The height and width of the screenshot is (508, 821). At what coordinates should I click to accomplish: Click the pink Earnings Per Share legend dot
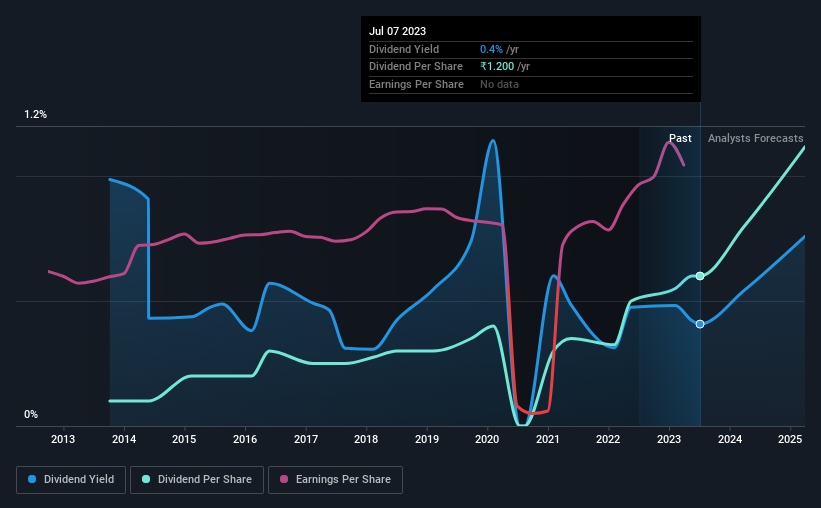(x=284, y=479)
